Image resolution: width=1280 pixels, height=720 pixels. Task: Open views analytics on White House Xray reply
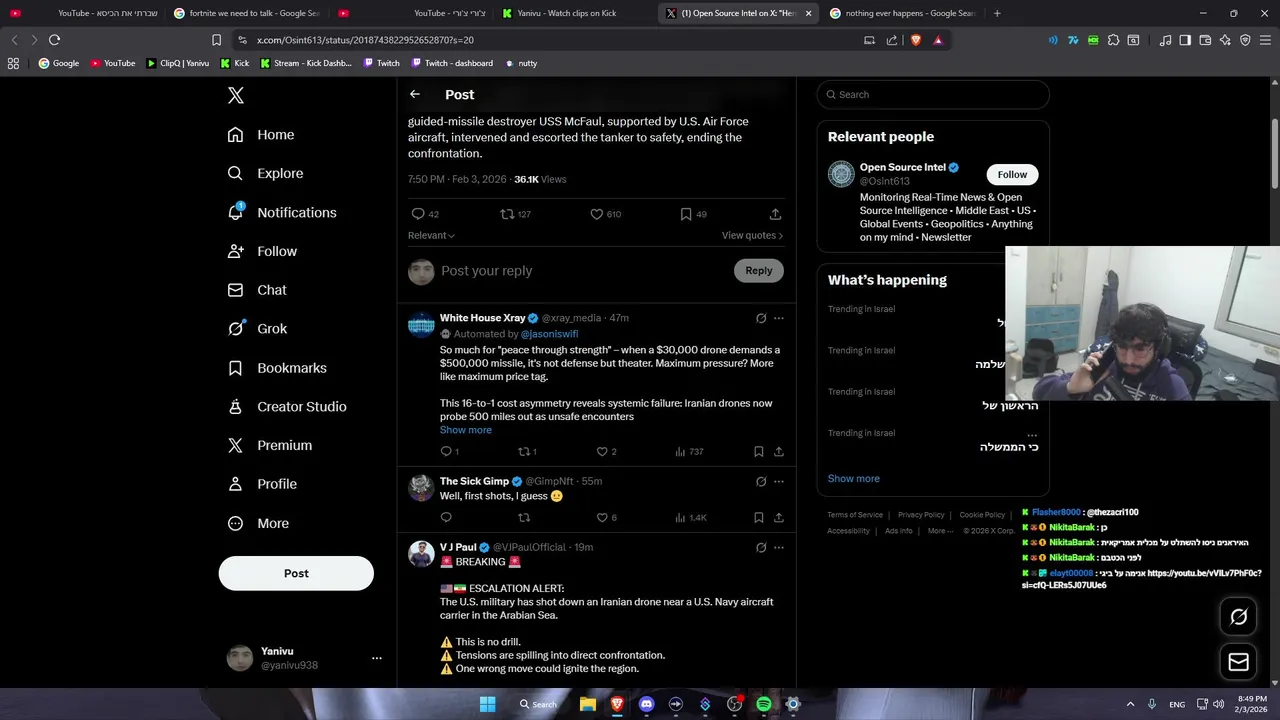point(689,451)
